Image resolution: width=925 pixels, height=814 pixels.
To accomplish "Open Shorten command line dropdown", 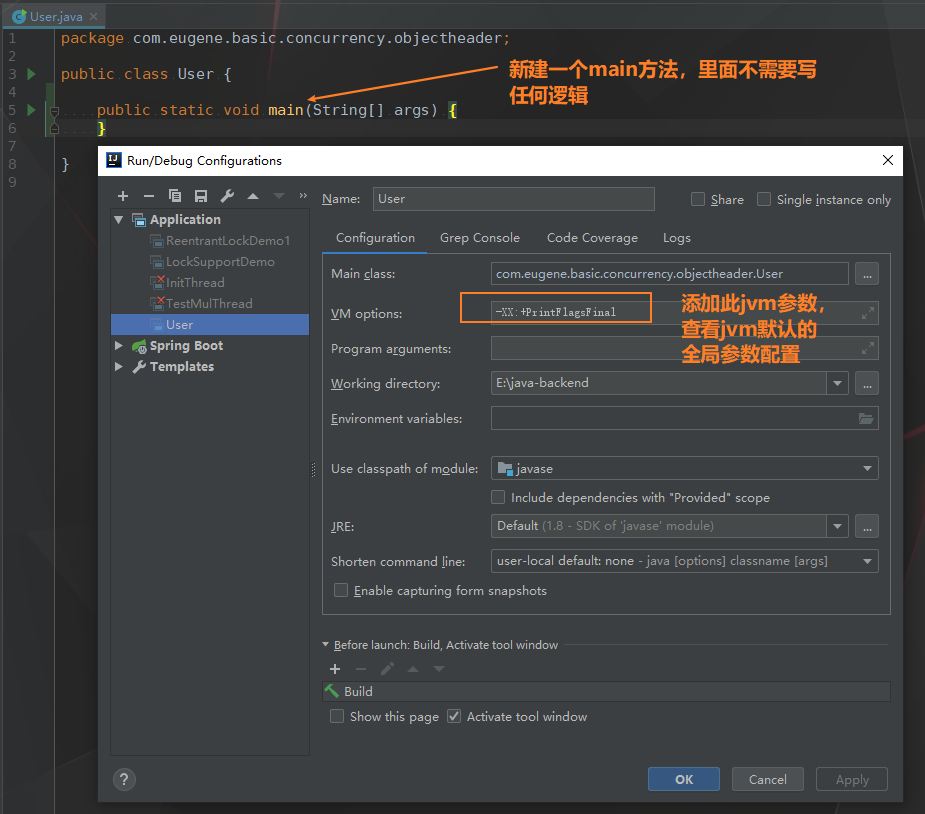I will (867, 561).
